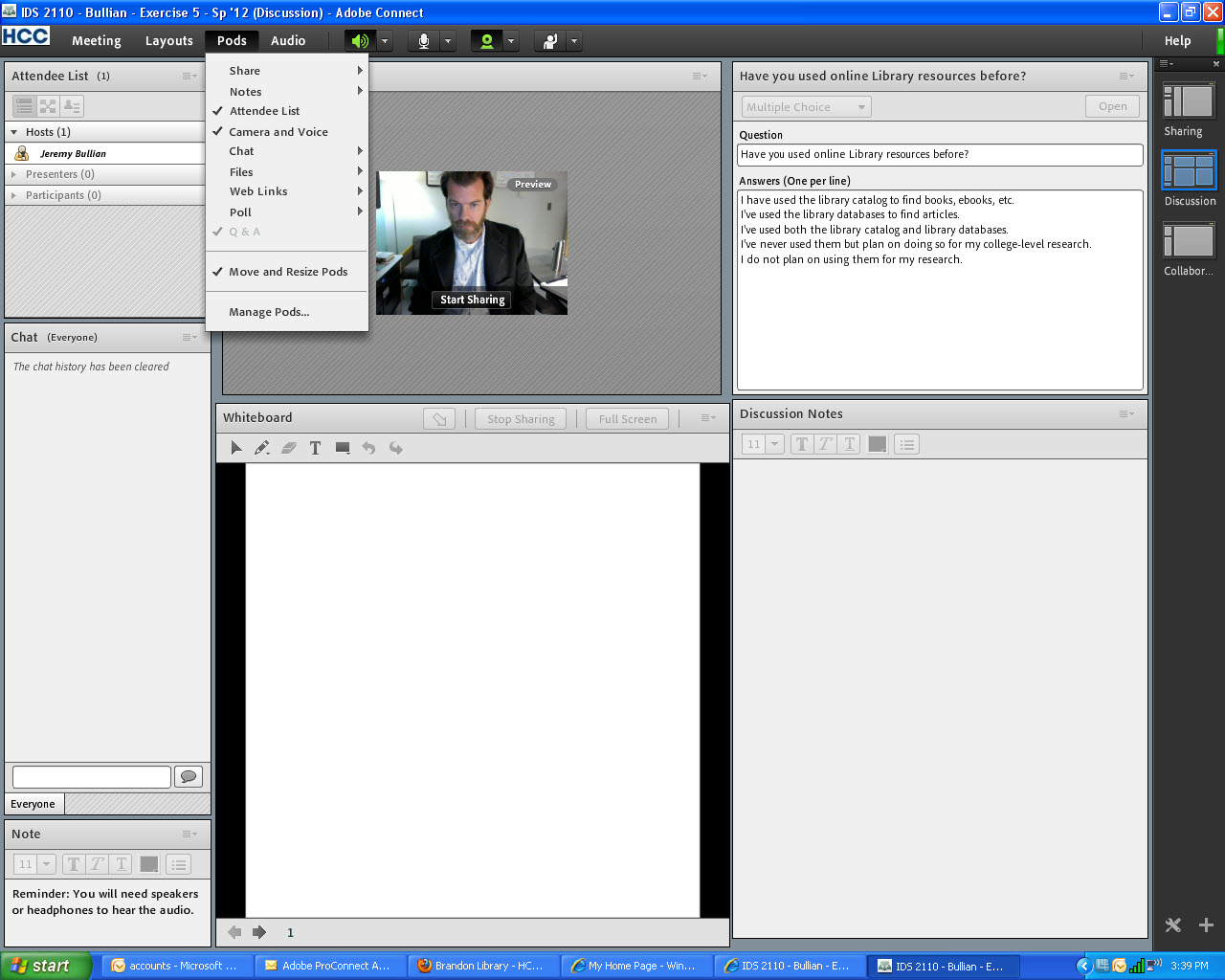This screenshot has width=1225, height=980.
Task: Click the Open poll button
Action: (x=1112, y=106)
